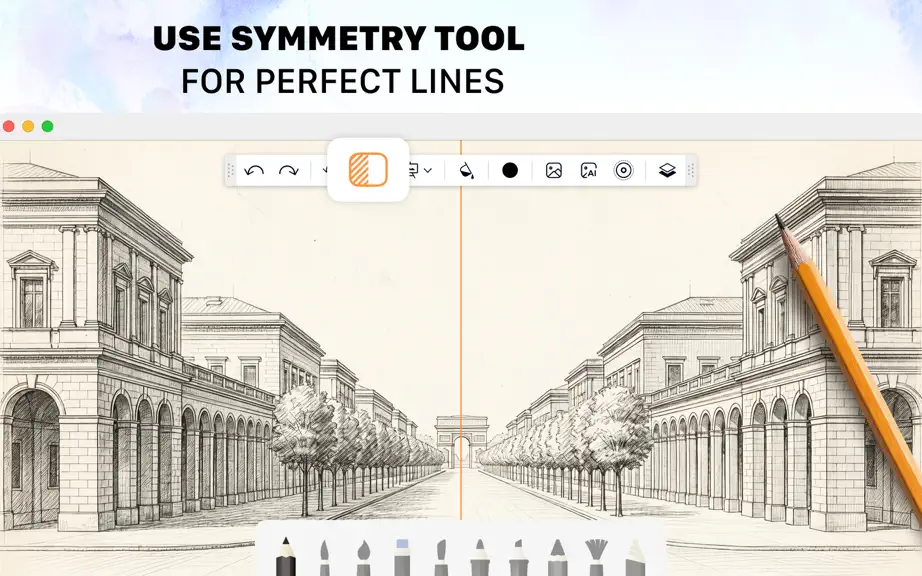Select the chisel-tip marker tool
The image size is (922, 576).
pyautogui.click(x=518, y=558)
